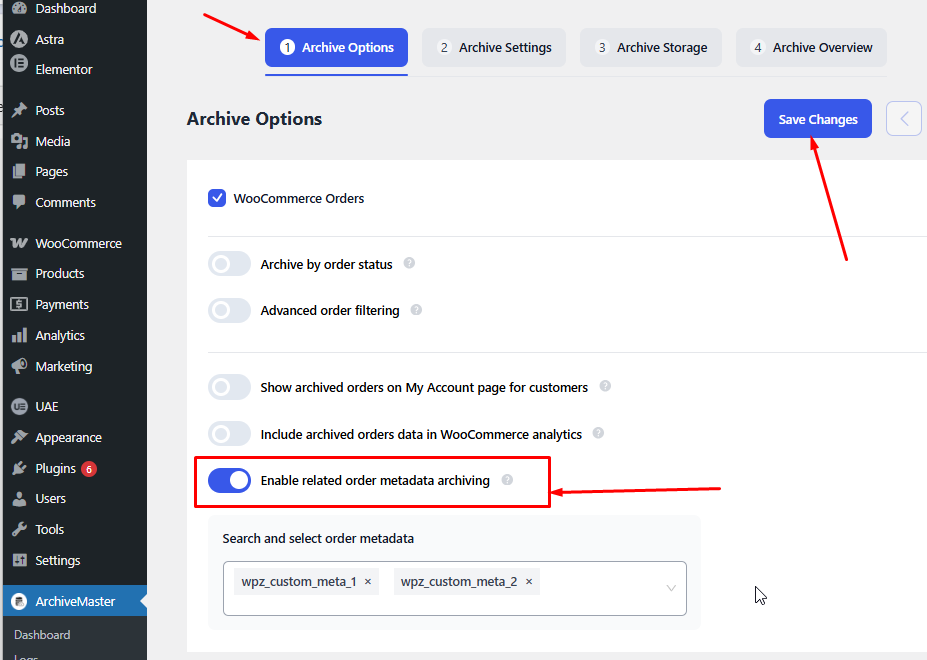Click help icon beside Show archived orders option
927x660 pixels.
click(x=605, y=386)
